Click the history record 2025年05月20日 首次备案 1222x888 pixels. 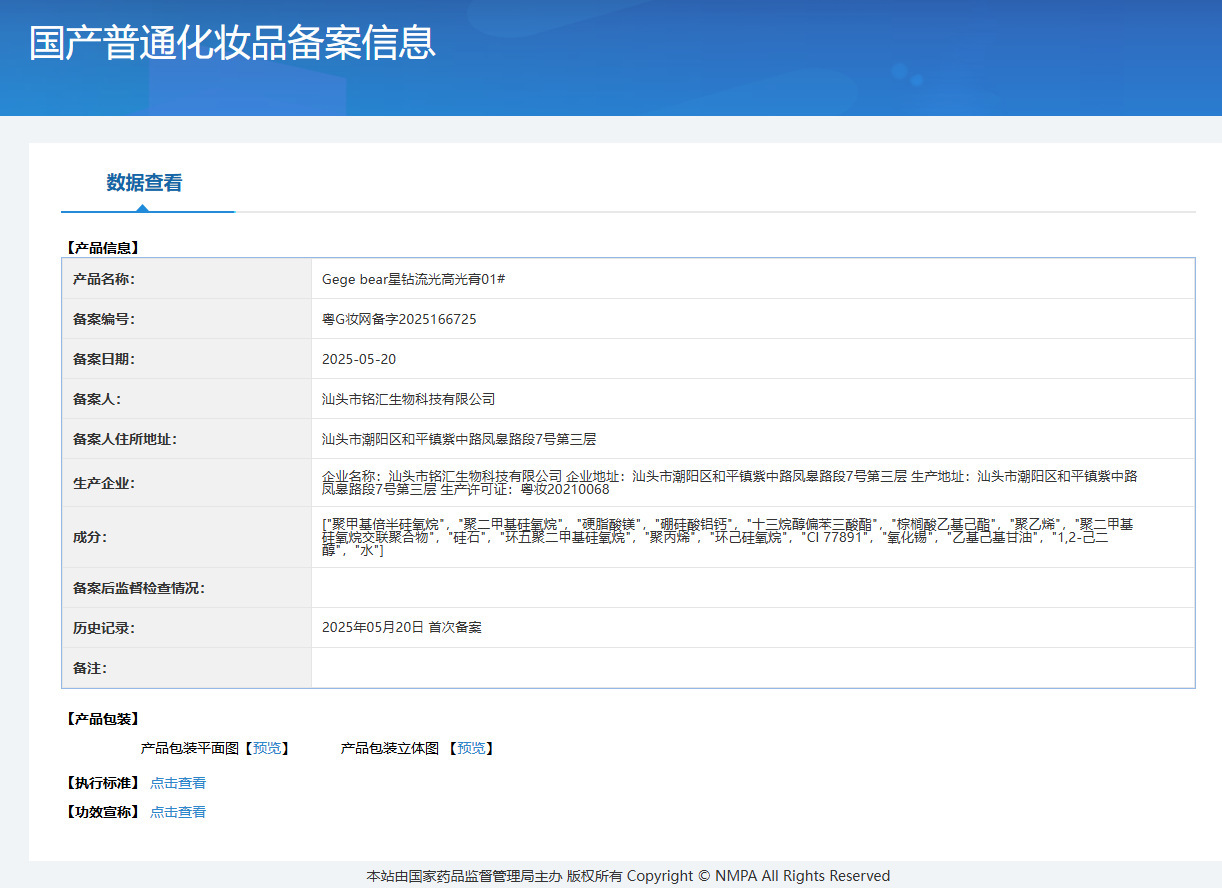[402, 628]
